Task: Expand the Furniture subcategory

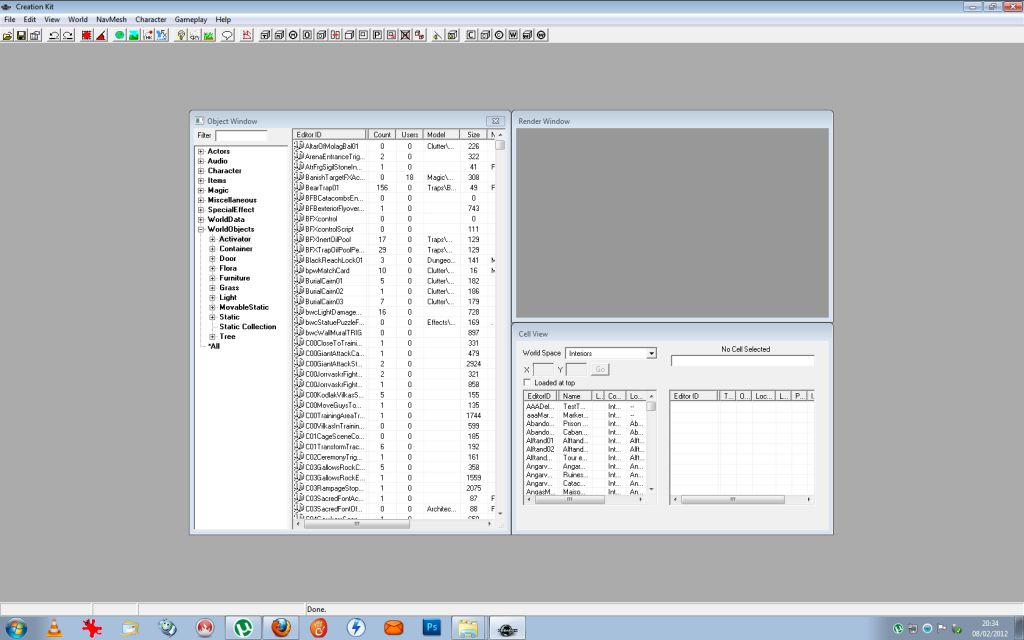Action: (212, 278)
